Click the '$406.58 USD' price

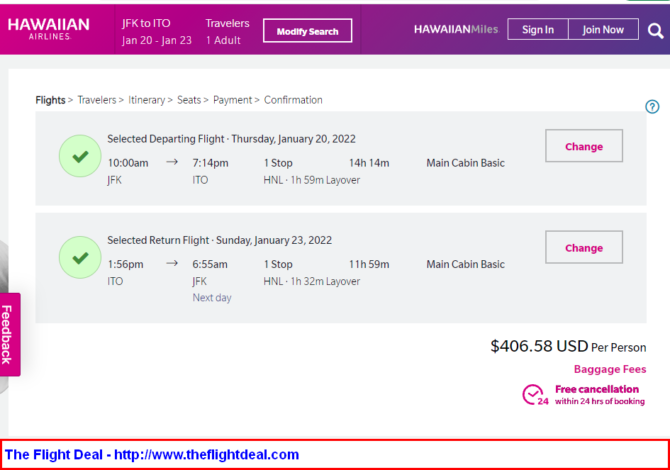(539, 346)
